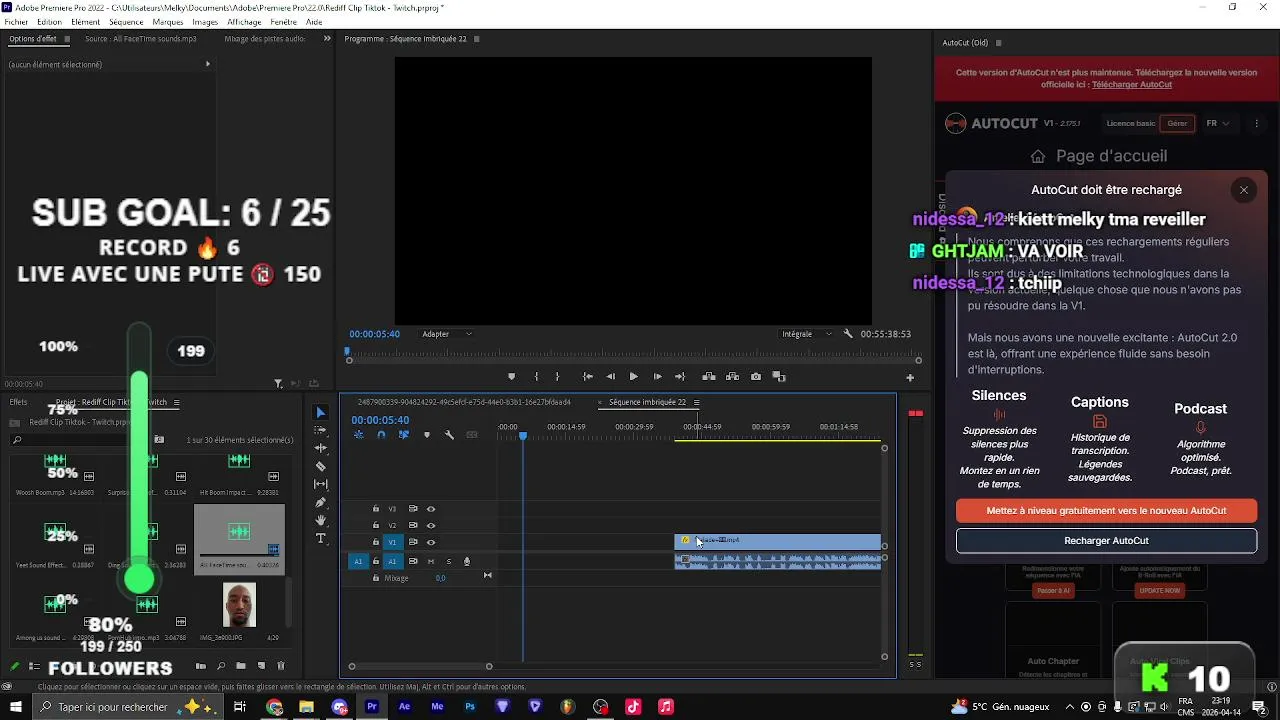1280x720 pixels.
Task: Click timeline display settings wrench
Action: [449, 435]
